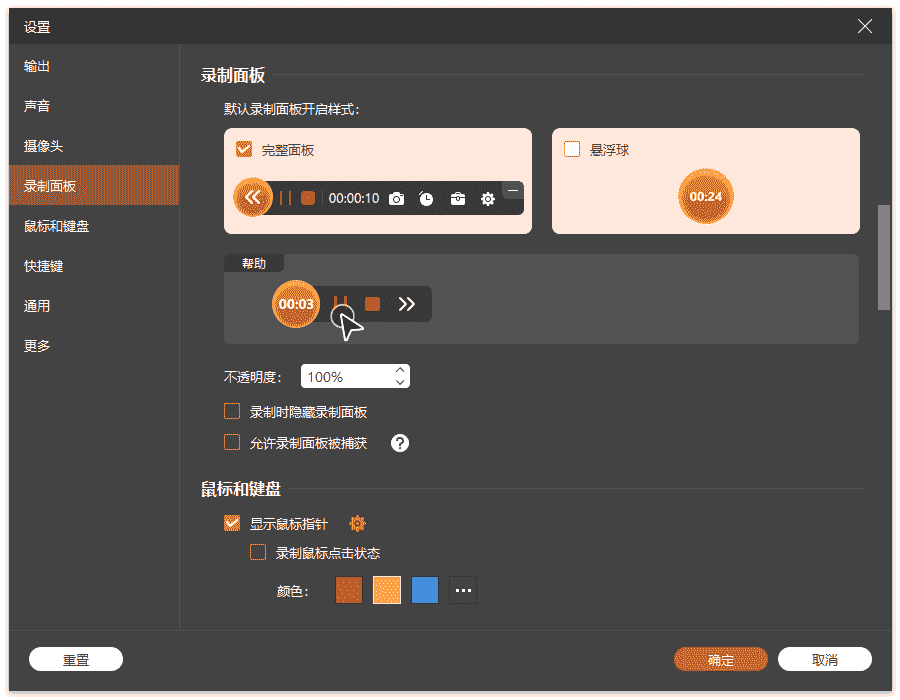Increase opacity with the up arrow

pyautogui.click(x=400, y=370)
